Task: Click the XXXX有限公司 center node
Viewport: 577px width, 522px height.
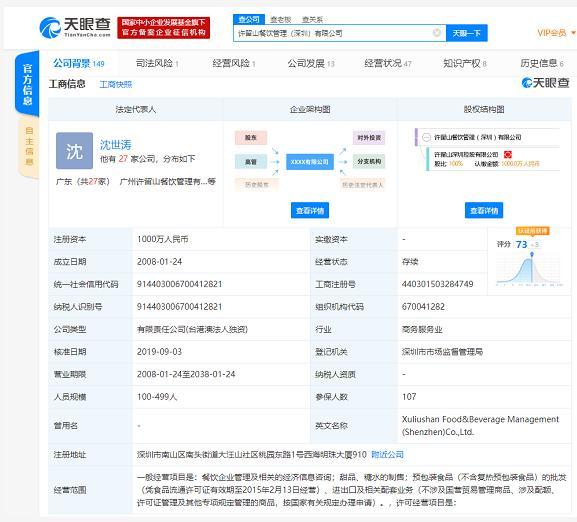Action: coord(309,162)
